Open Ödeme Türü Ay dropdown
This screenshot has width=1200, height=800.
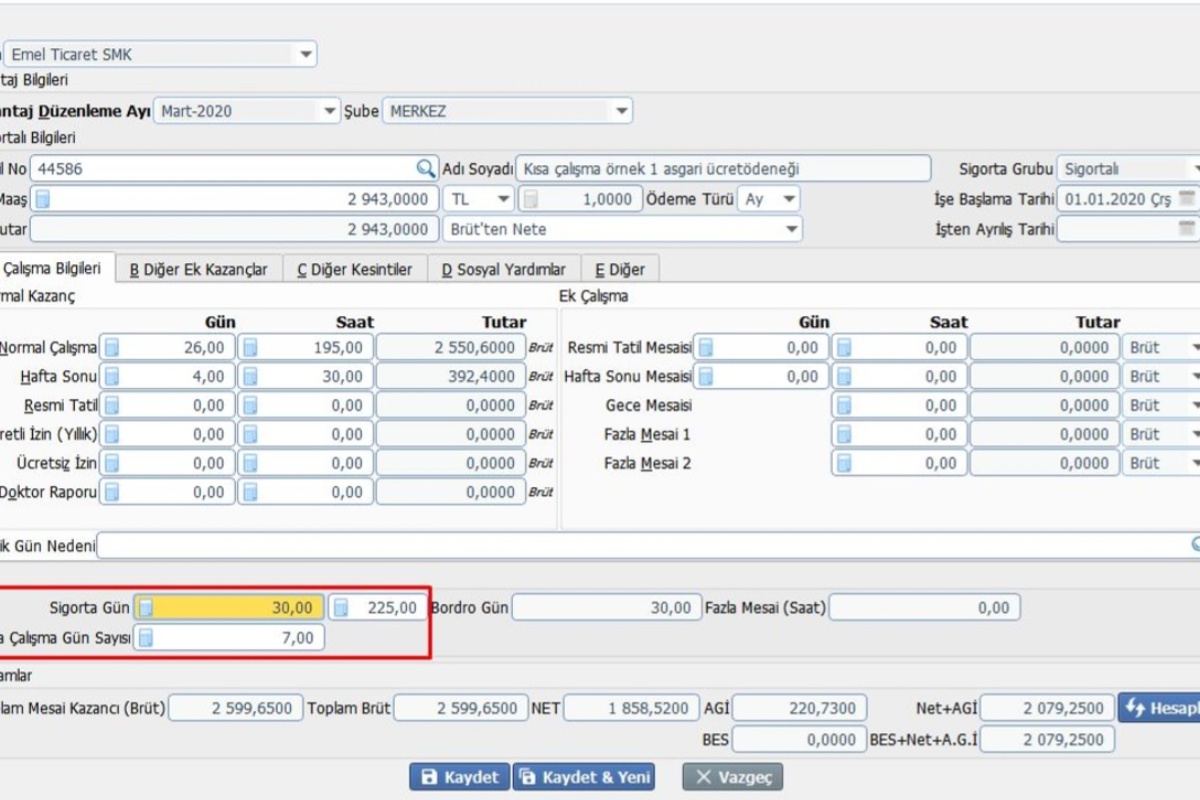pyautogui.click(x=789, y=199)
